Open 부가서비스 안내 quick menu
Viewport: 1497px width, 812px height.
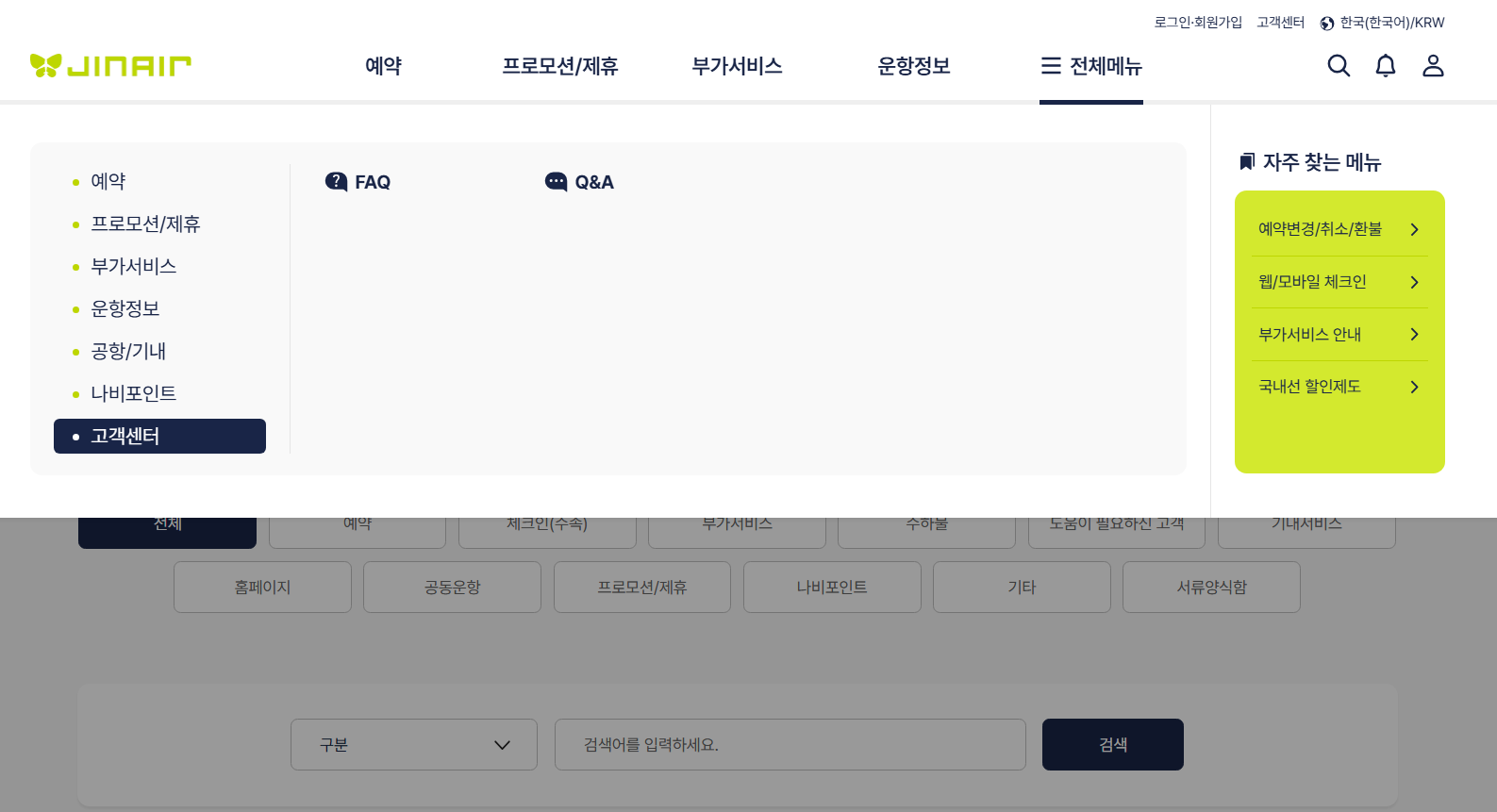[x=1339, y=335]
